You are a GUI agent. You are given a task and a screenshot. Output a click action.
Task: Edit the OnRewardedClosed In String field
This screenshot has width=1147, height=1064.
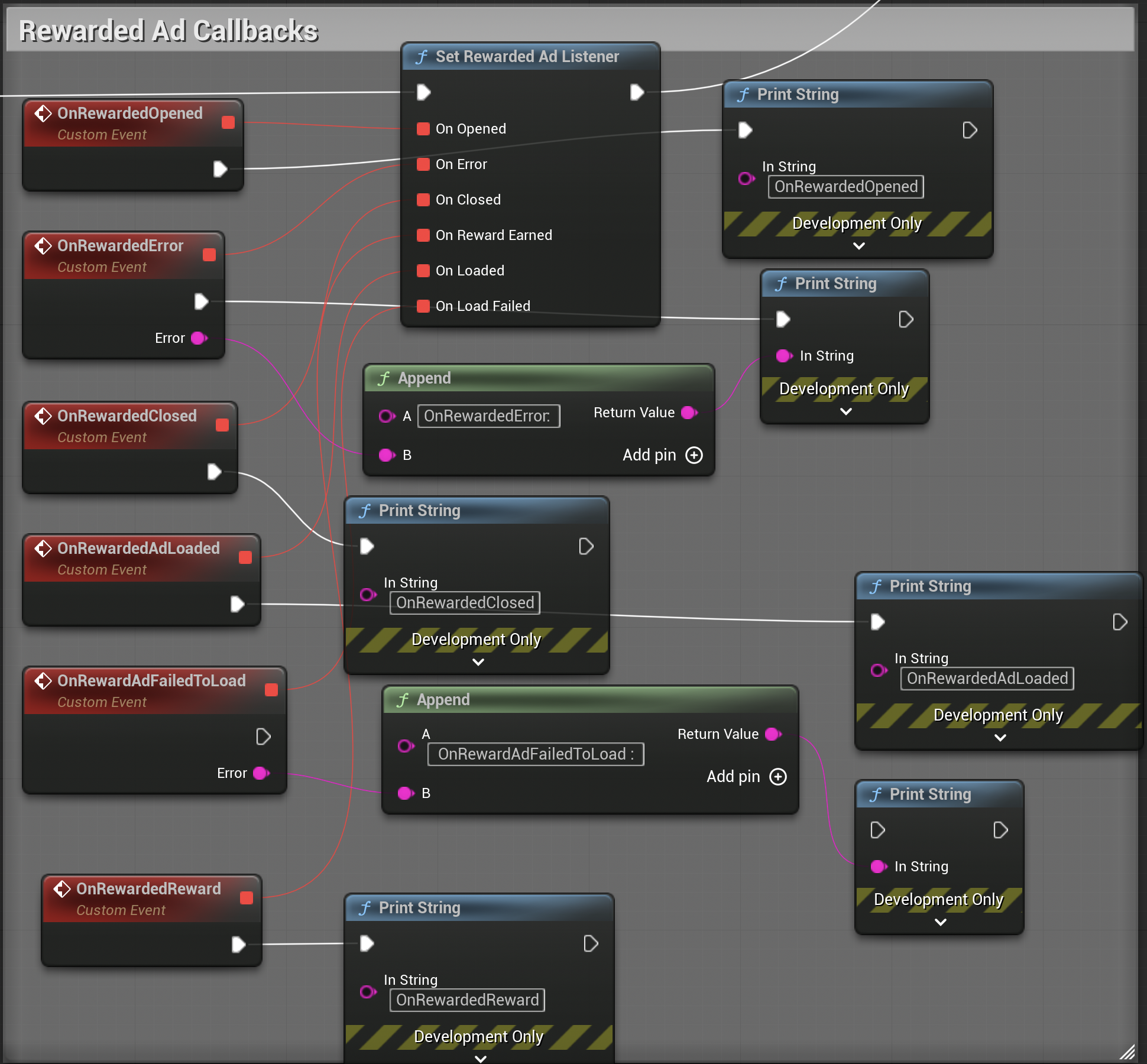pyautogui.click(x=465, y=603)
